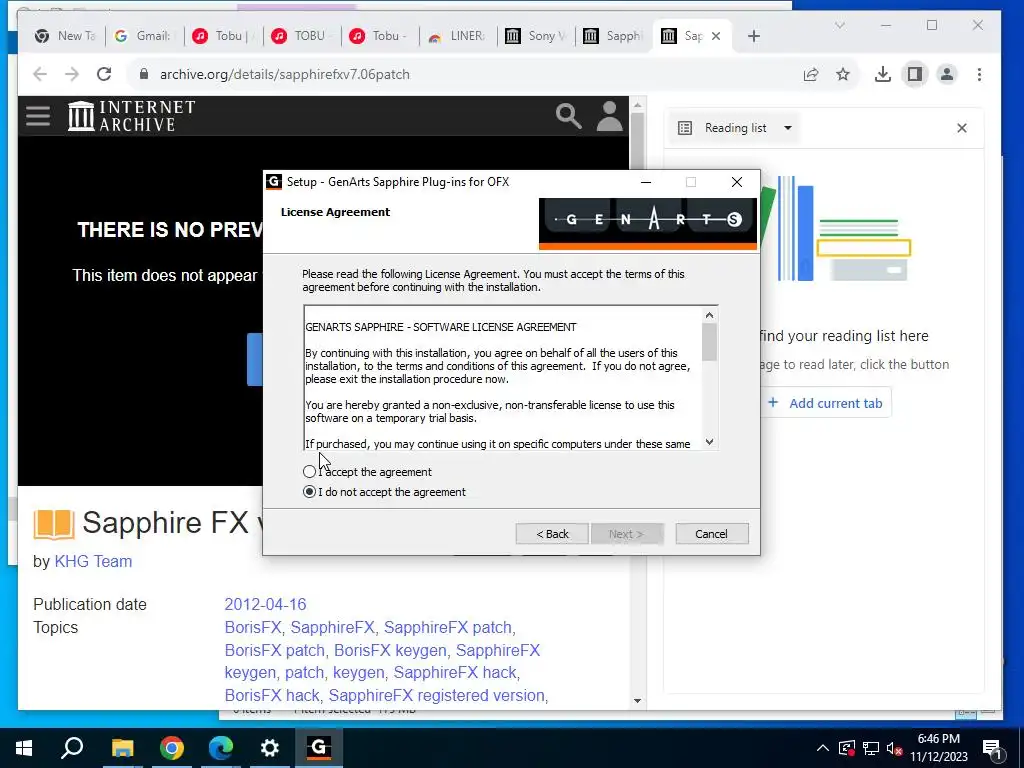This screenshot has height=768, width=1024.
Task: Click the muted volume tray icon
Action: click(894, 748)
